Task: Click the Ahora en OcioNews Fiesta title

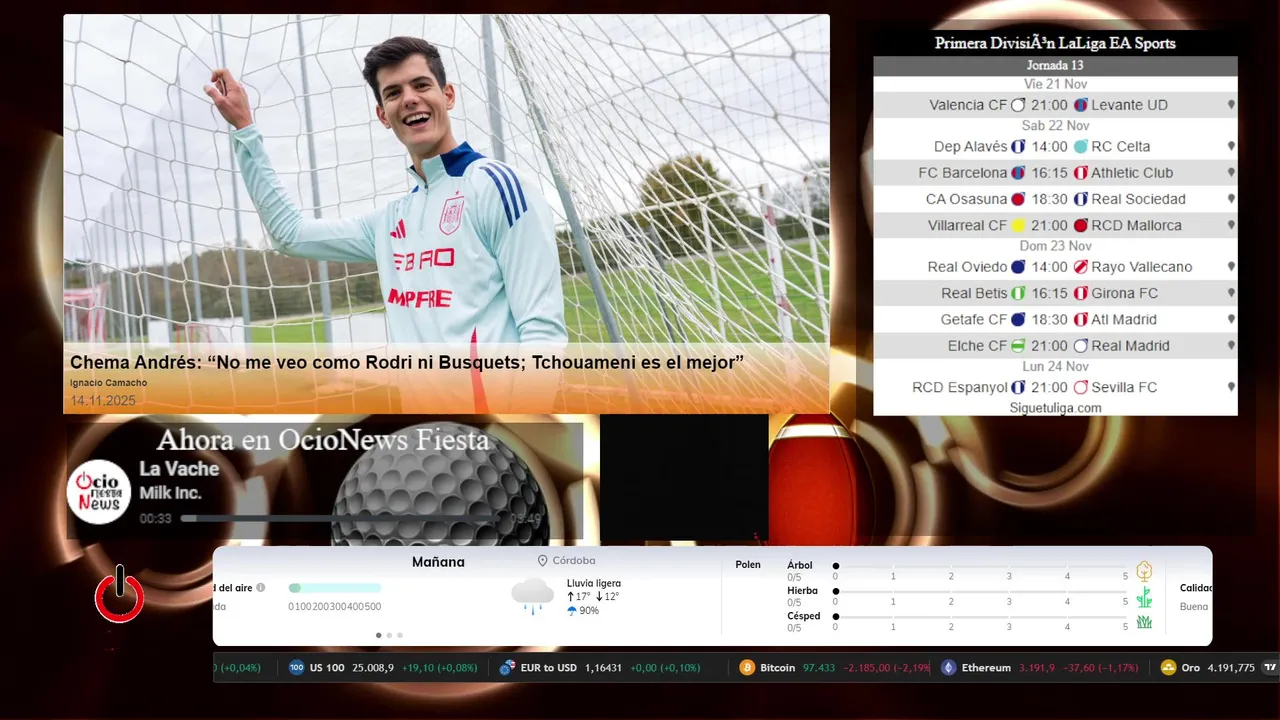Action: [323, 440]
